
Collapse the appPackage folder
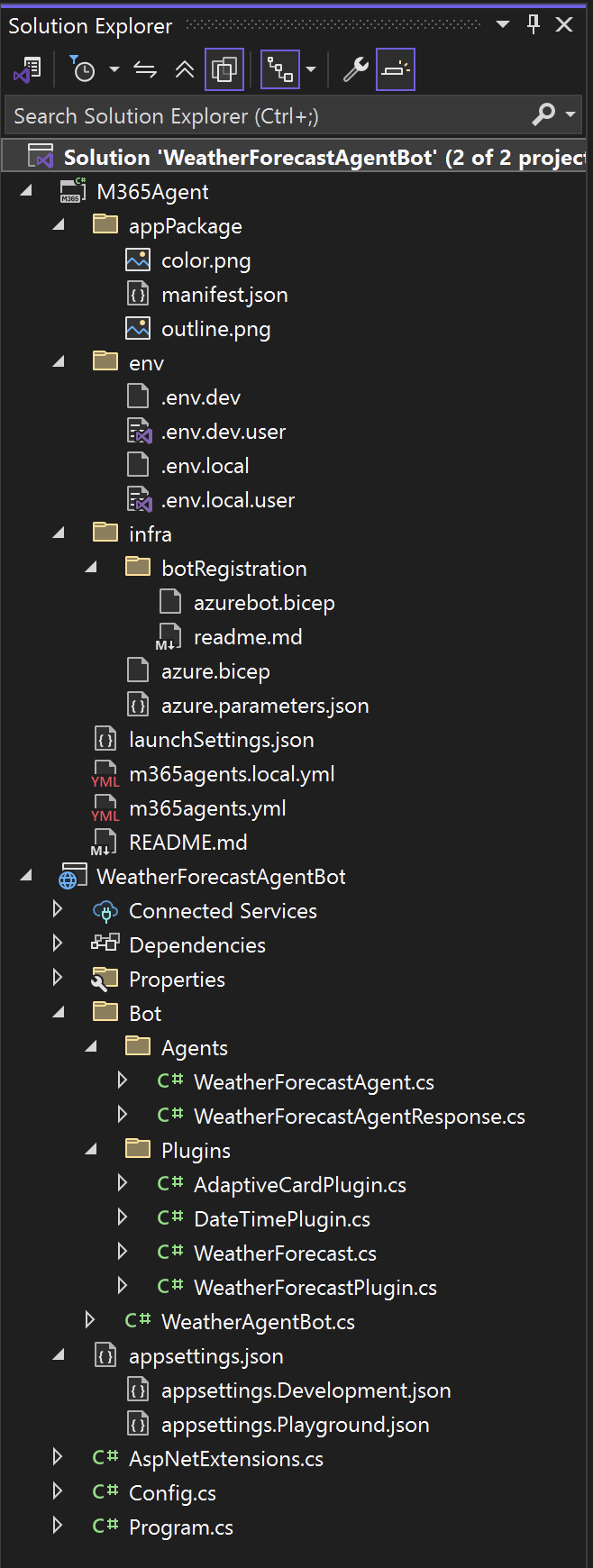coord(59,224)
